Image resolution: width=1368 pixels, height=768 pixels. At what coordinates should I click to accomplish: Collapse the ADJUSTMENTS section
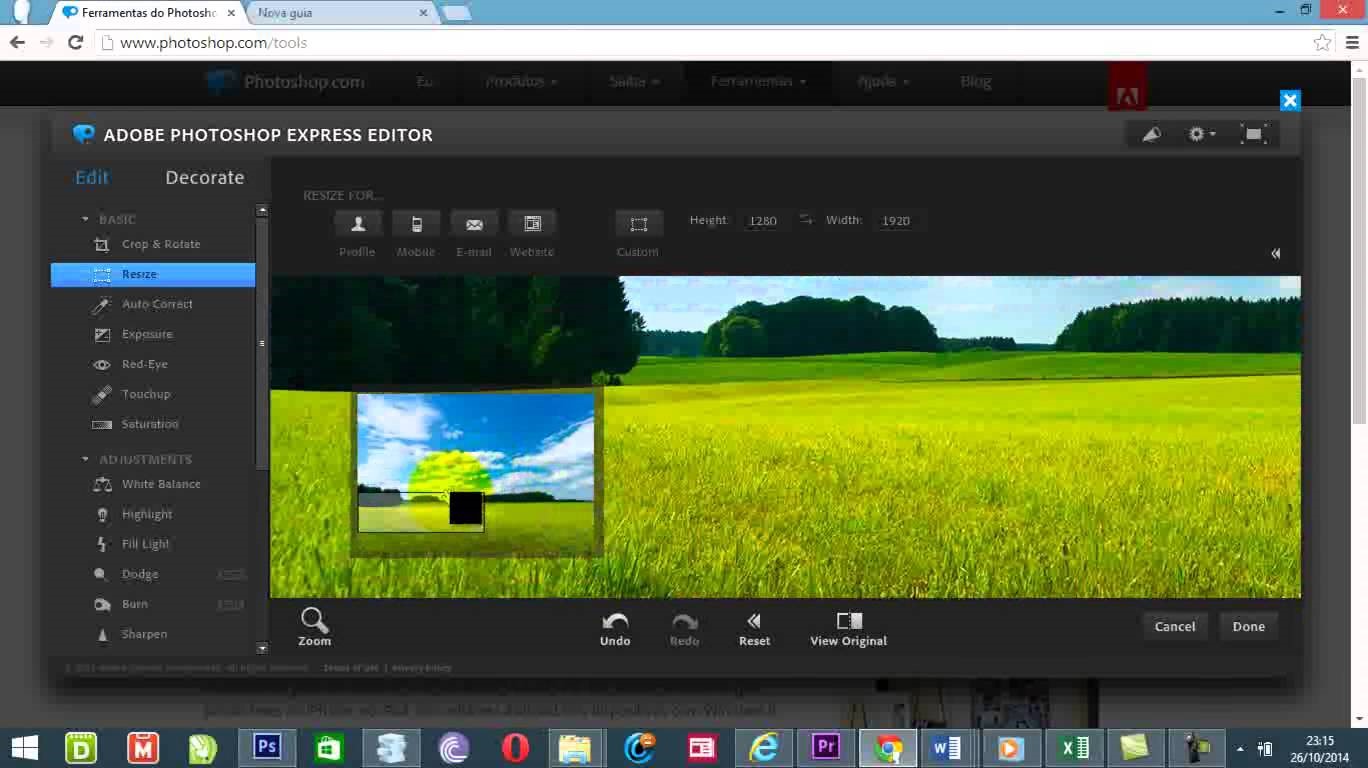pos(85,459)
